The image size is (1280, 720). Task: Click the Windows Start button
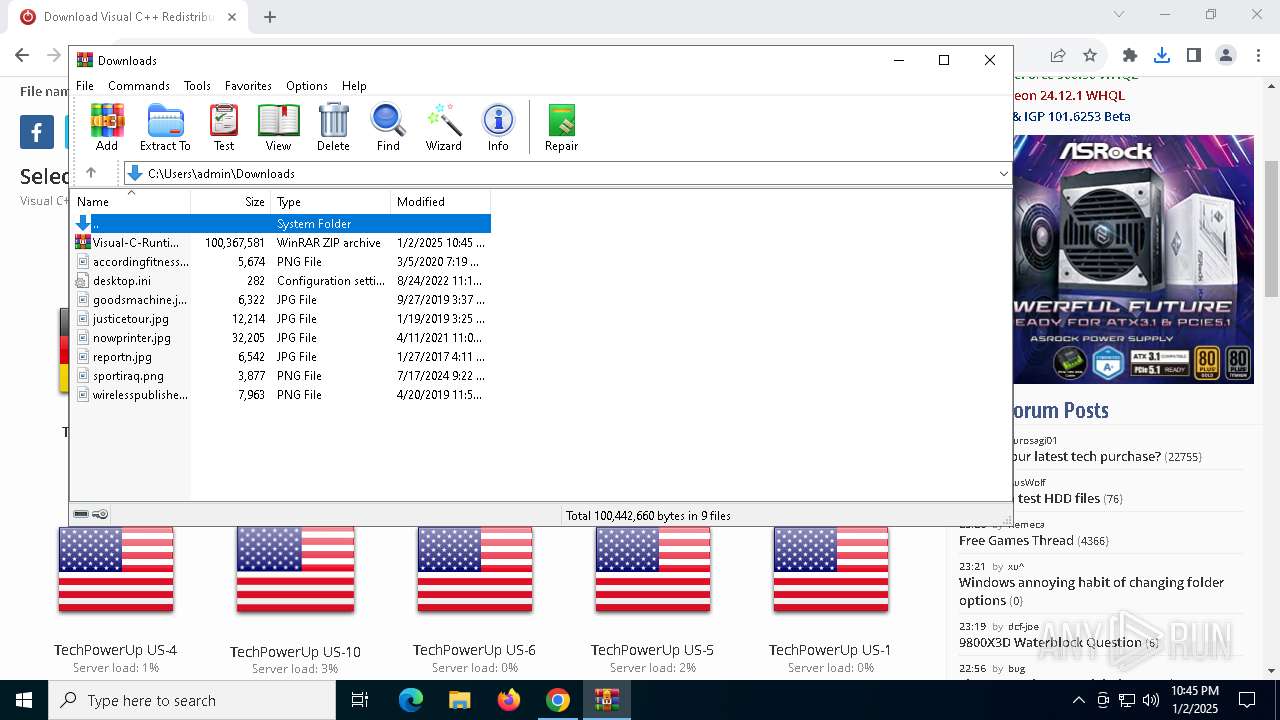click(24, 700)
